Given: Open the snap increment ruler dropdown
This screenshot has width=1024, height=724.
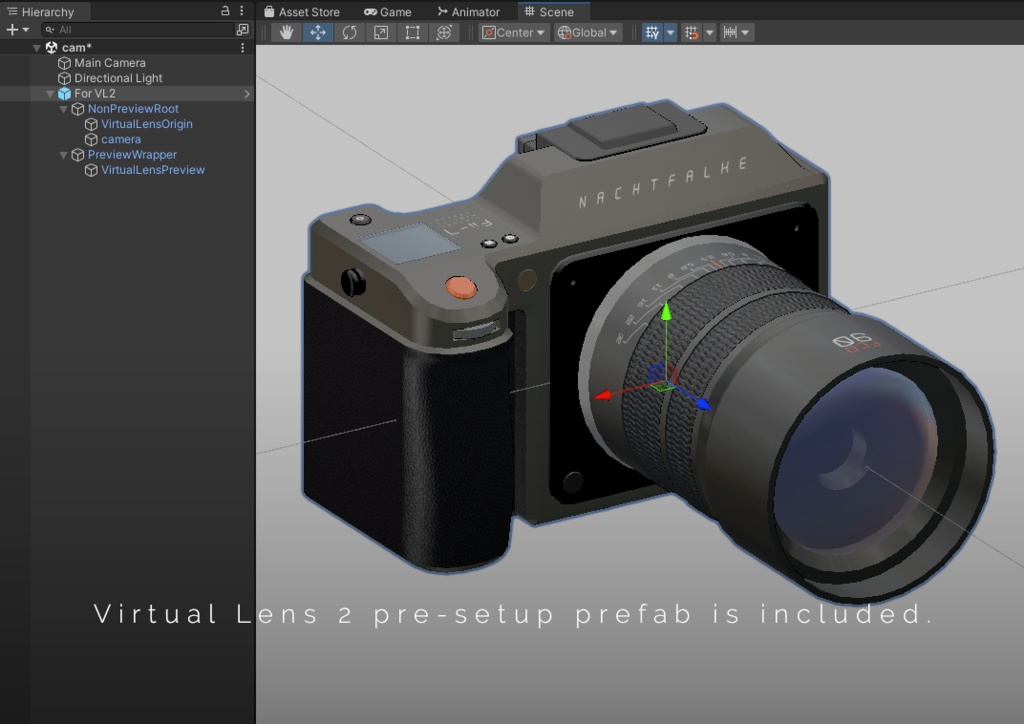Looking at the screenshot, I should click(x=737, y=33).
